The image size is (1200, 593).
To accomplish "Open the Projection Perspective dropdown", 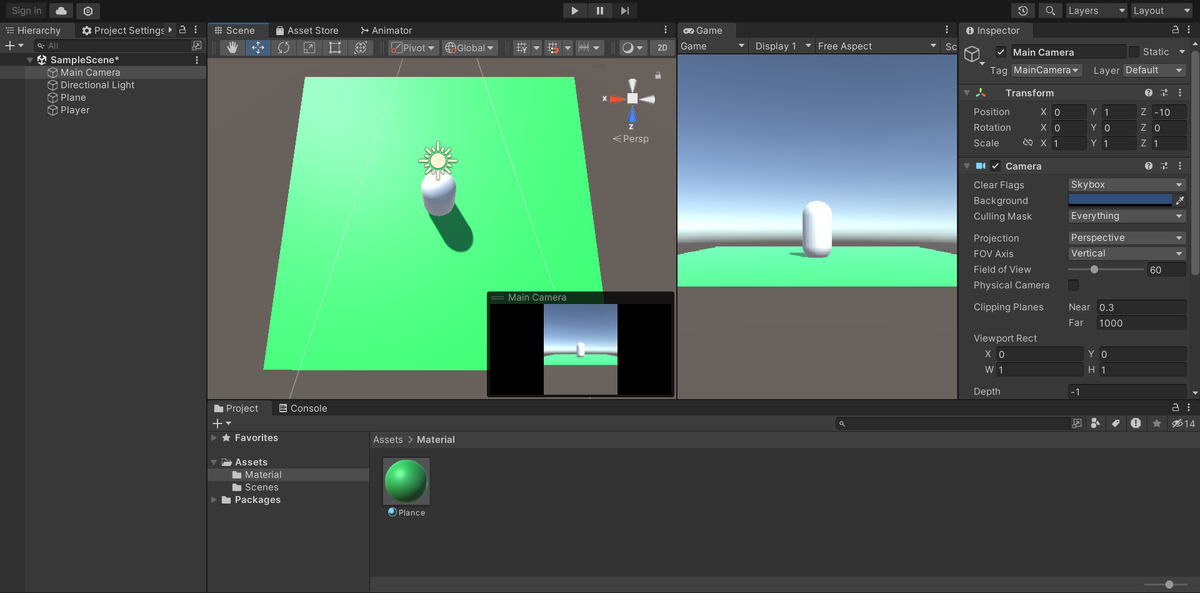I will tap(1127, 238).
